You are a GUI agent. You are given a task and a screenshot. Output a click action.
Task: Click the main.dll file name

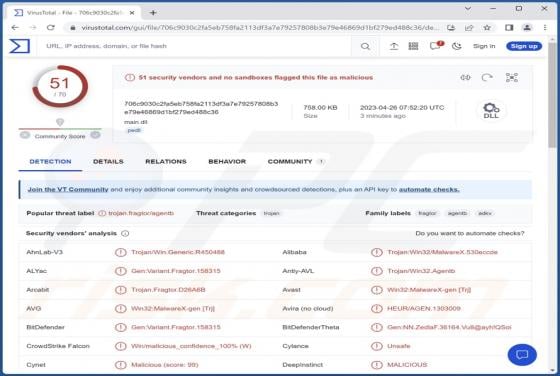pyautogui.click(x=136, y=122)
